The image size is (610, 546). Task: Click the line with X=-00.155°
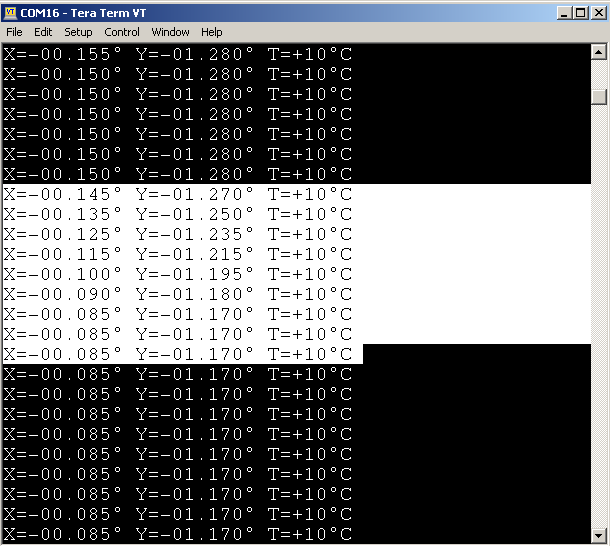(178, 54)
